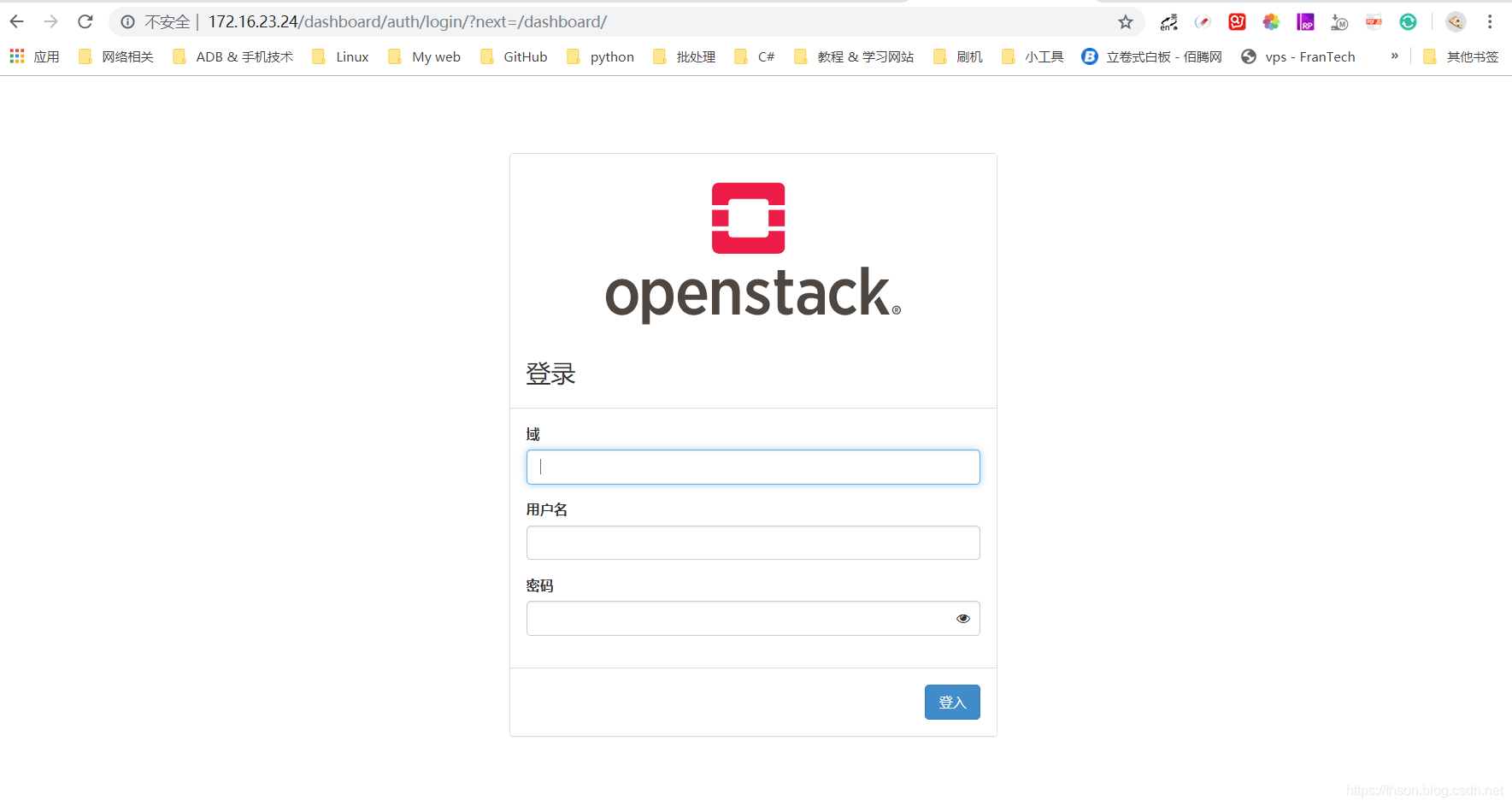Open the 应用 apps shortcut
The width and height of the screenshot is (1512, 806).
[x=35, y=56]
